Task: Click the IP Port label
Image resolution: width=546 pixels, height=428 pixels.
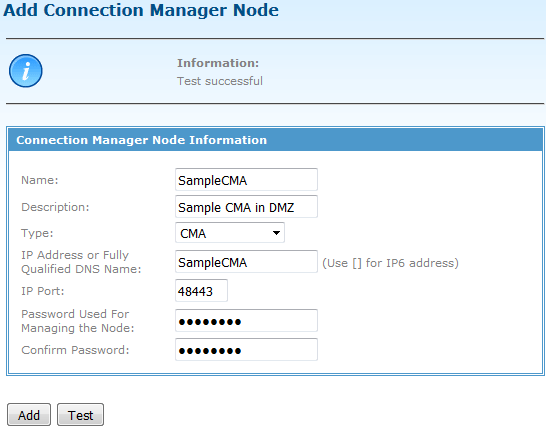Action: click(43, 291)
